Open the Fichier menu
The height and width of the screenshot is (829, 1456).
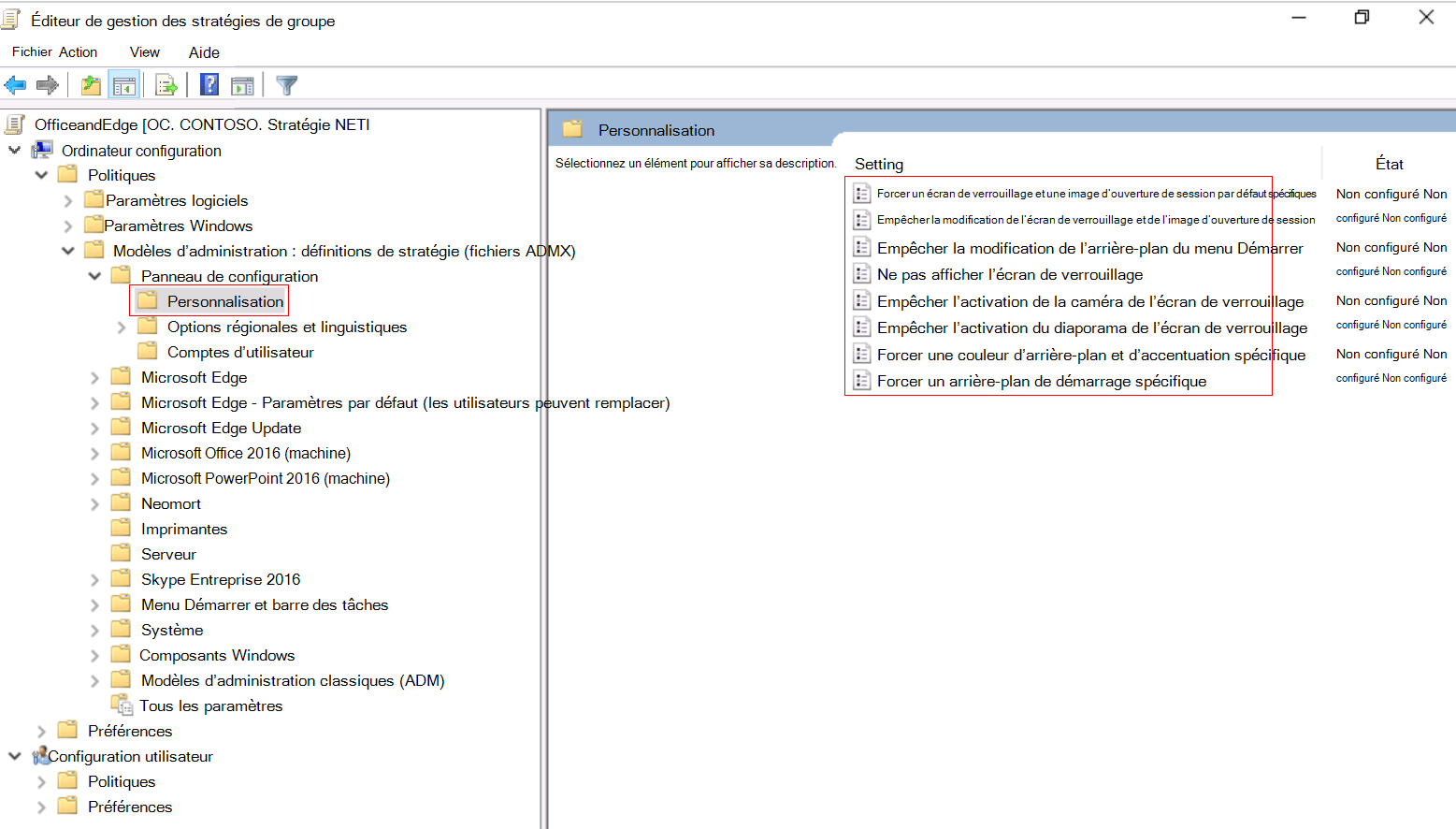(31, 51)
